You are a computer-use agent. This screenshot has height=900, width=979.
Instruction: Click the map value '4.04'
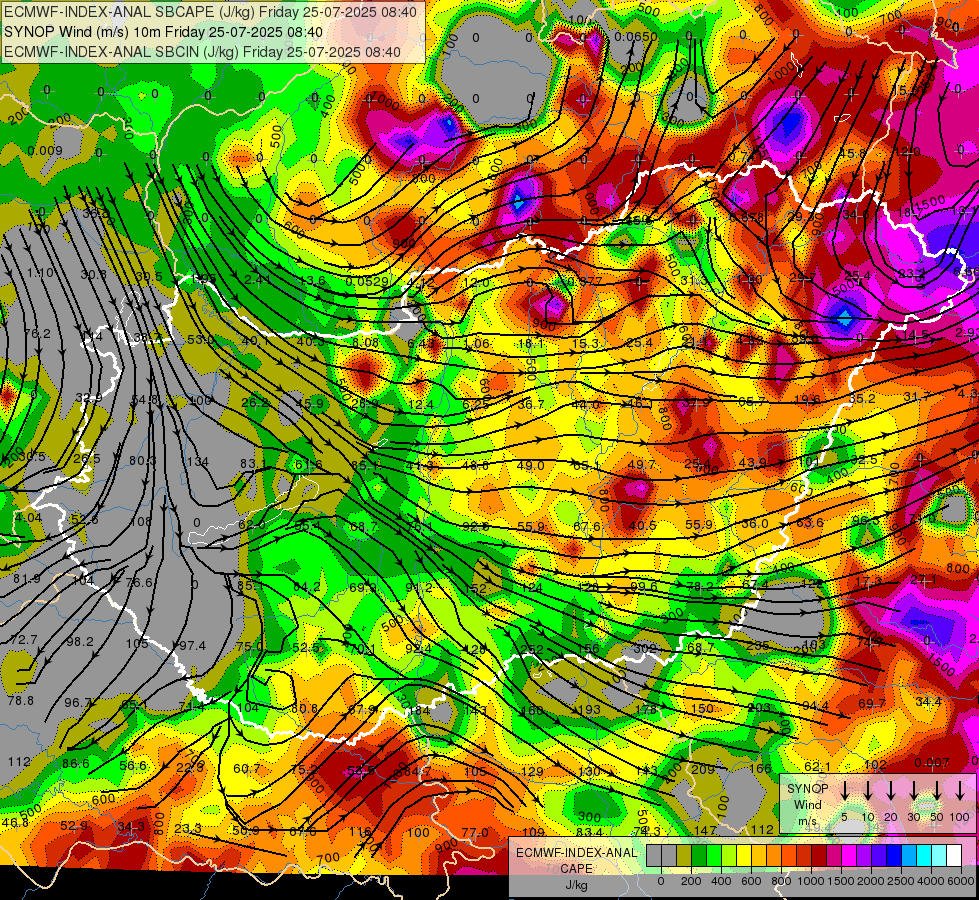point(28,517)
